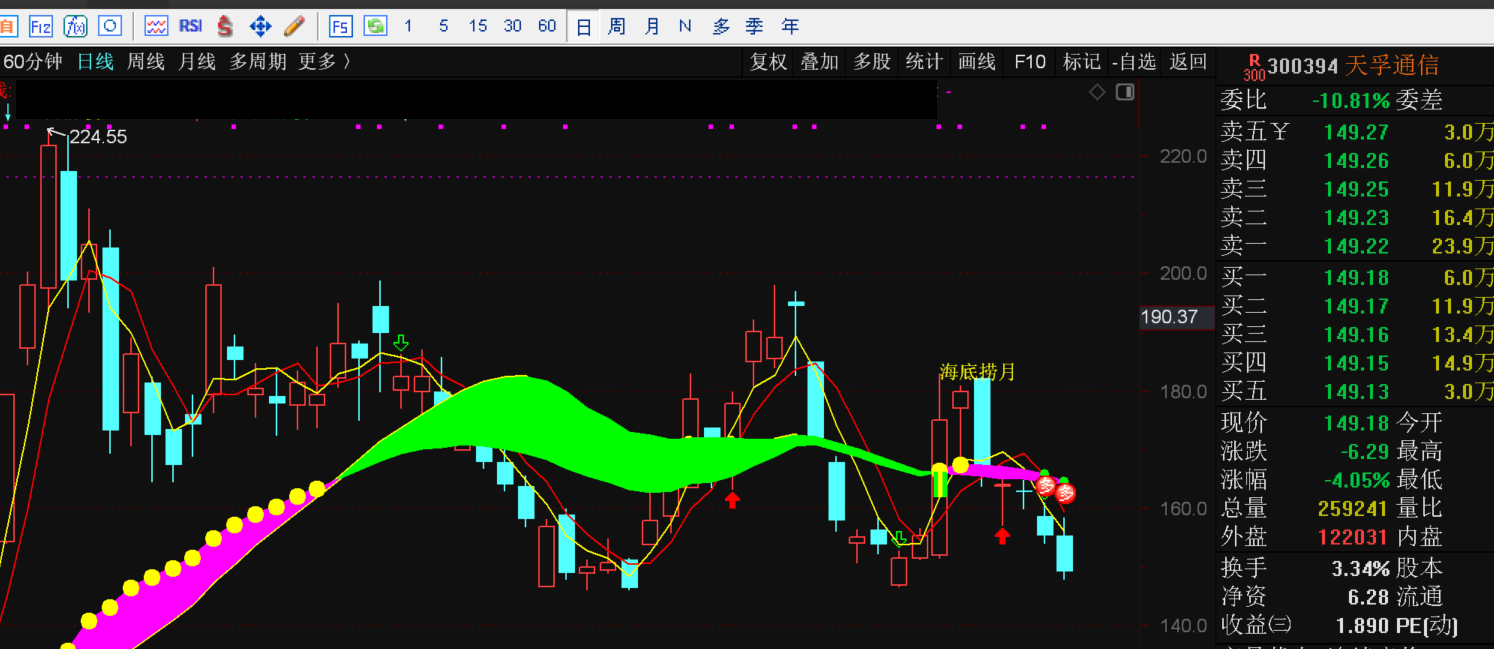This screenshot has height=649, width=1494.
Task: Select the blue four-arrow move tool
Action: coord(260,26)
